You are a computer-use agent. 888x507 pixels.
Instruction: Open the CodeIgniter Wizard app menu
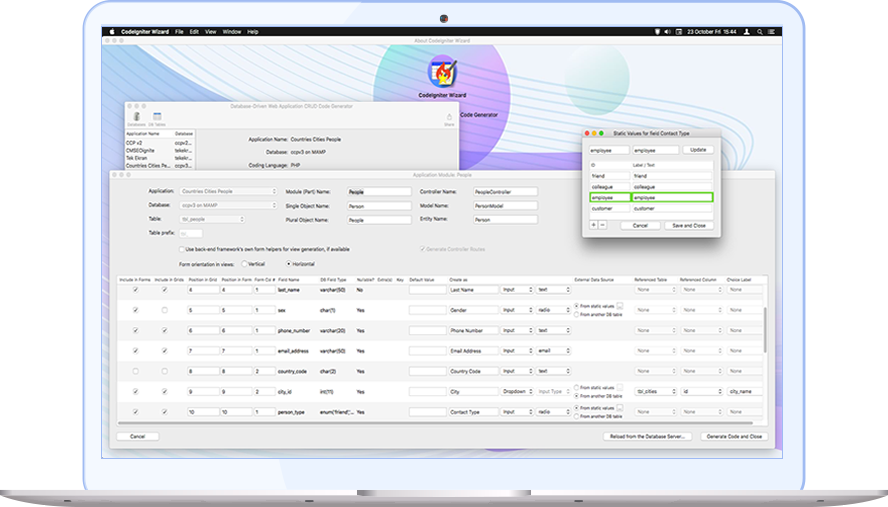coord(145,32)
